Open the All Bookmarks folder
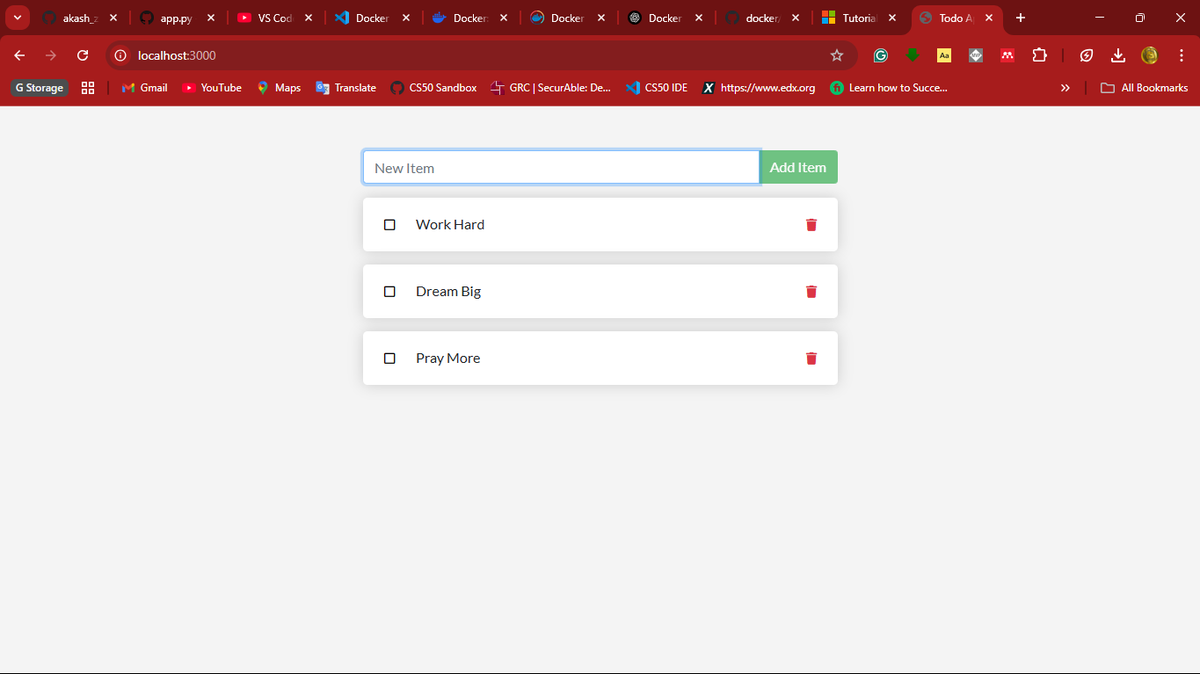The width and height of the screenshot is (1200, 674). tap(1144, 88)
